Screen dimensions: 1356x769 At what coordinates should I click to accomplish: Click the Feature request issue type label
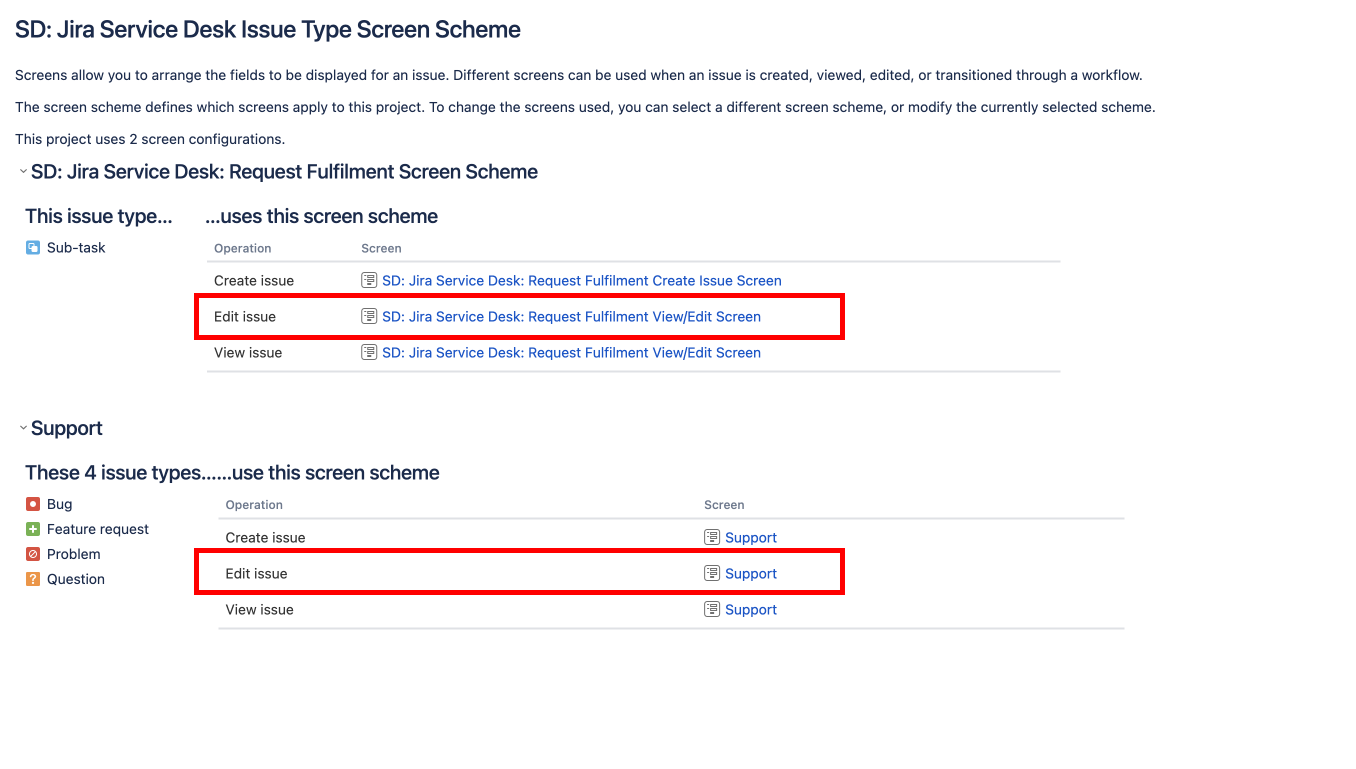pos(98,530)
